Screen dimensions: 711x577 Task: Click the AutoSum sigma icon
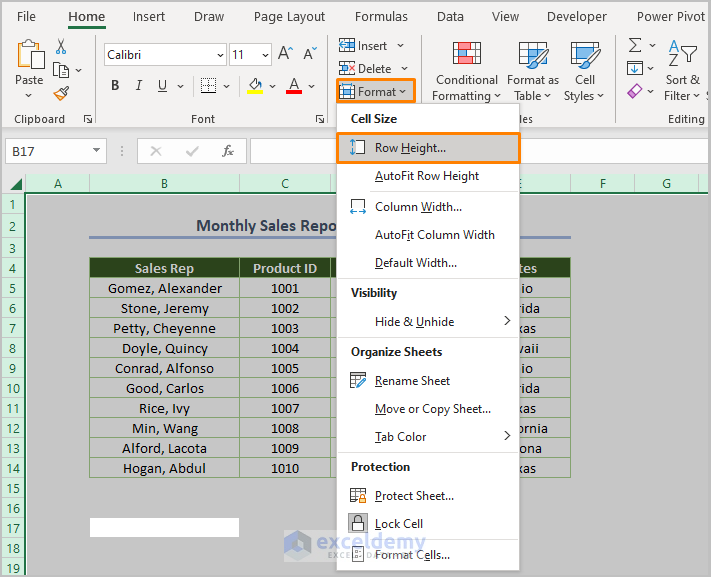tap(634, 46)
